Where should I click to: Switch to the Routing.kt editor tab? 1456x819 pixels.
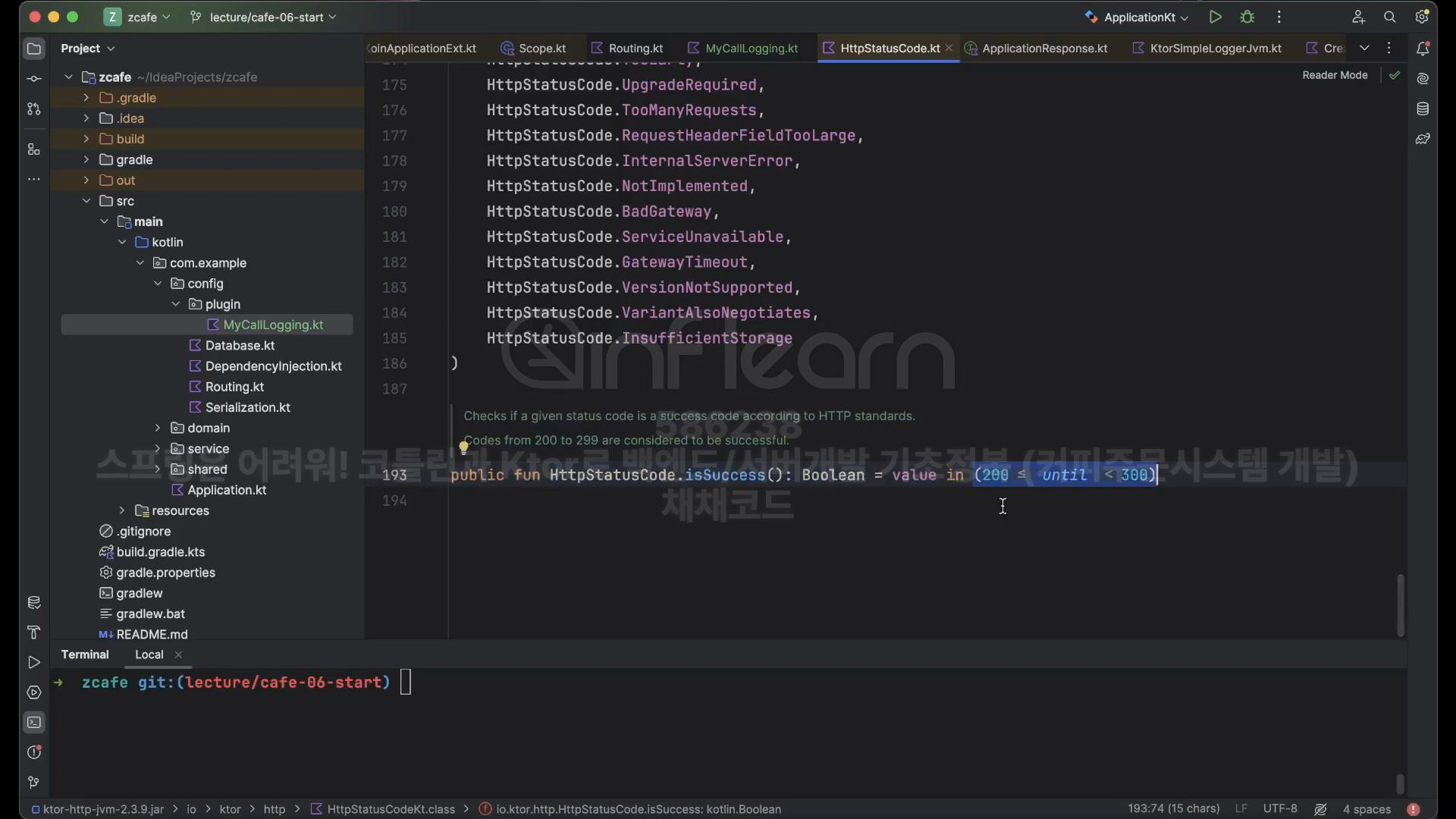coord(627,49)
